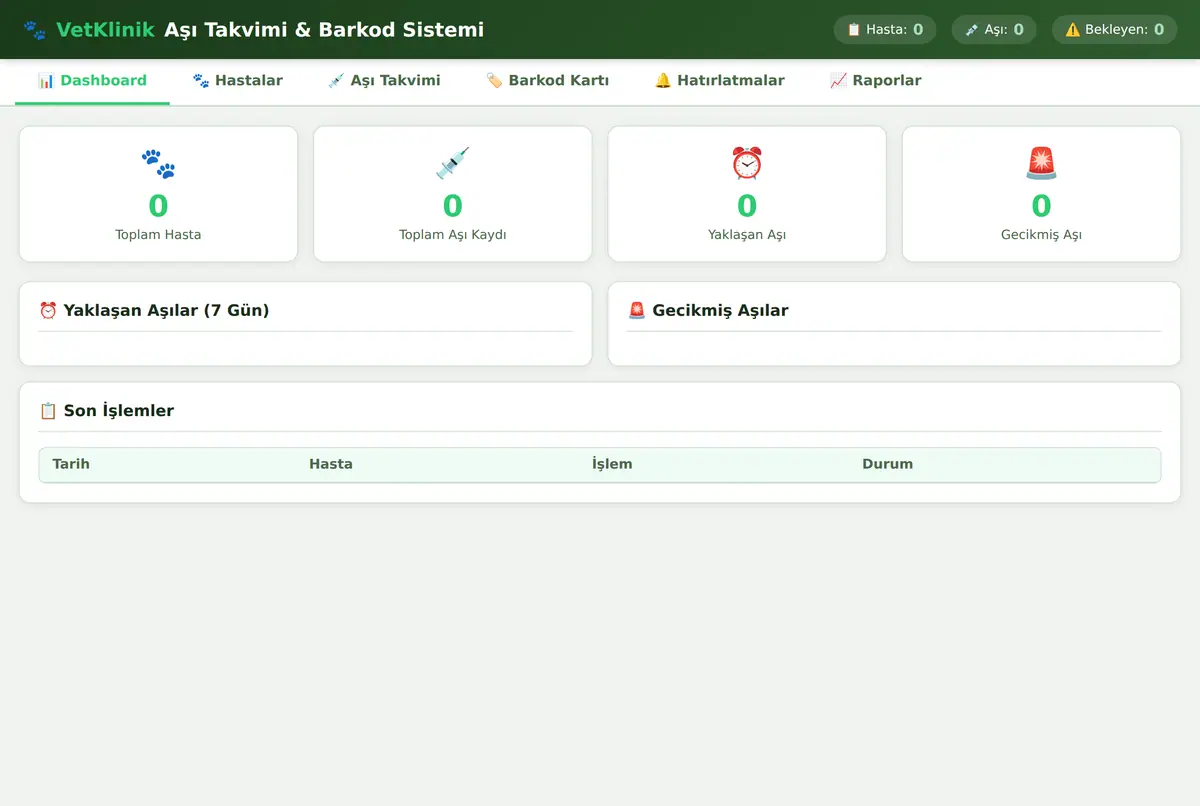Click the Yaklaşan Aşı card label
The height and width of the screenshot is (806, 1200).
747,235
